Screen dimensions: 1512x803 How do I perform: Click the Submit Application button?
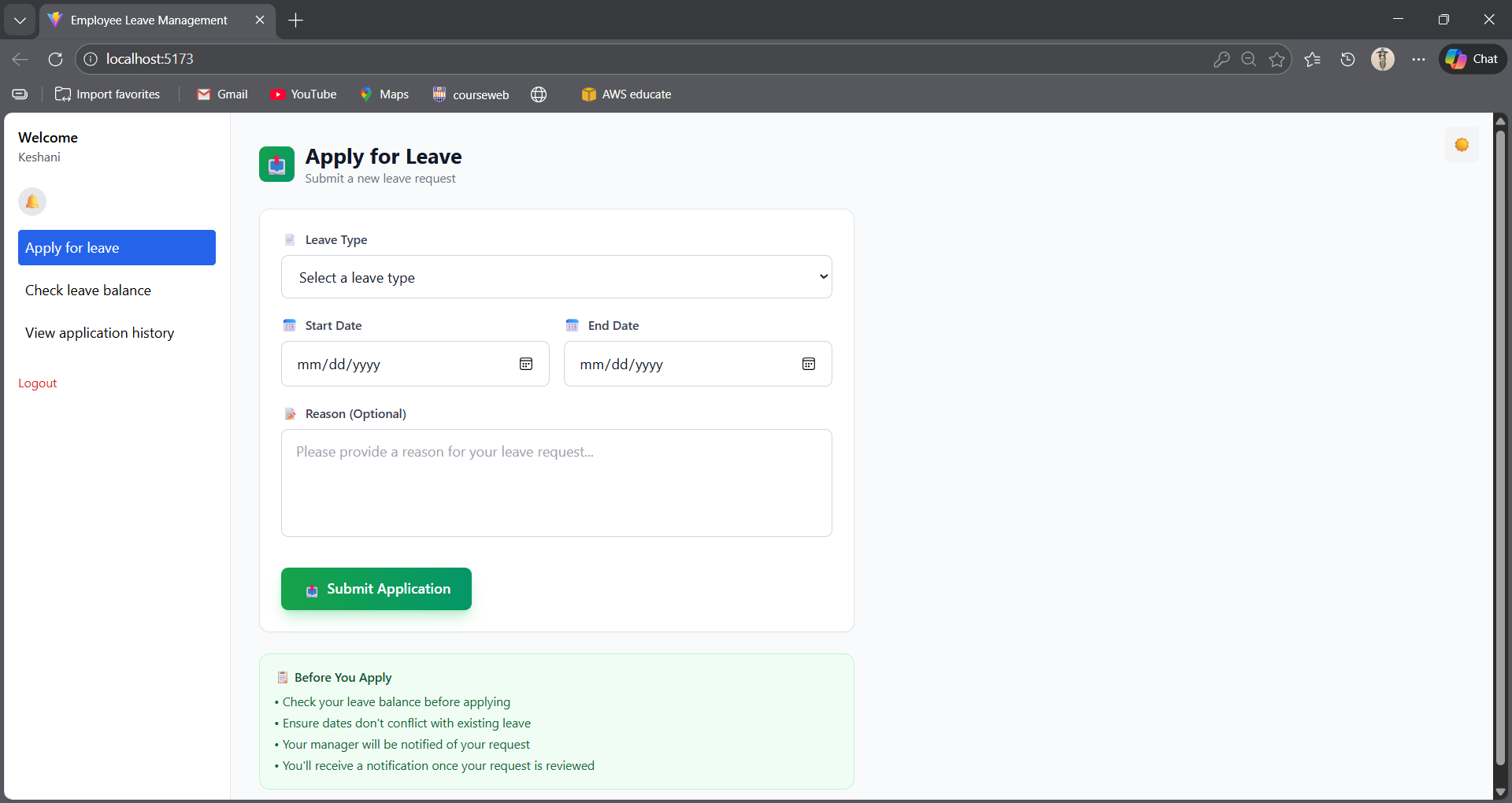pyautogui.click(x=376, y=588)
